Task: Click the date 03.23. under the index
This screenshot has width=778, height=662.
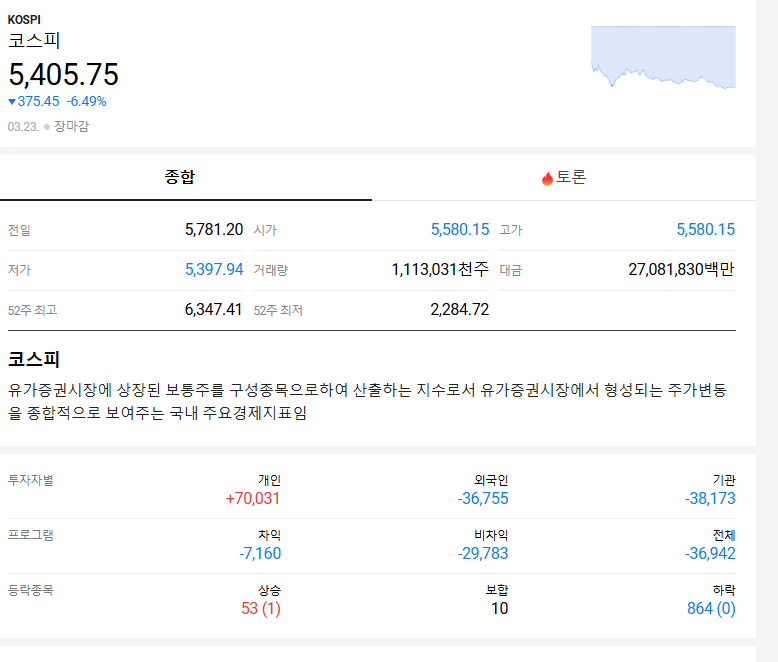Action: click(23, 127)
